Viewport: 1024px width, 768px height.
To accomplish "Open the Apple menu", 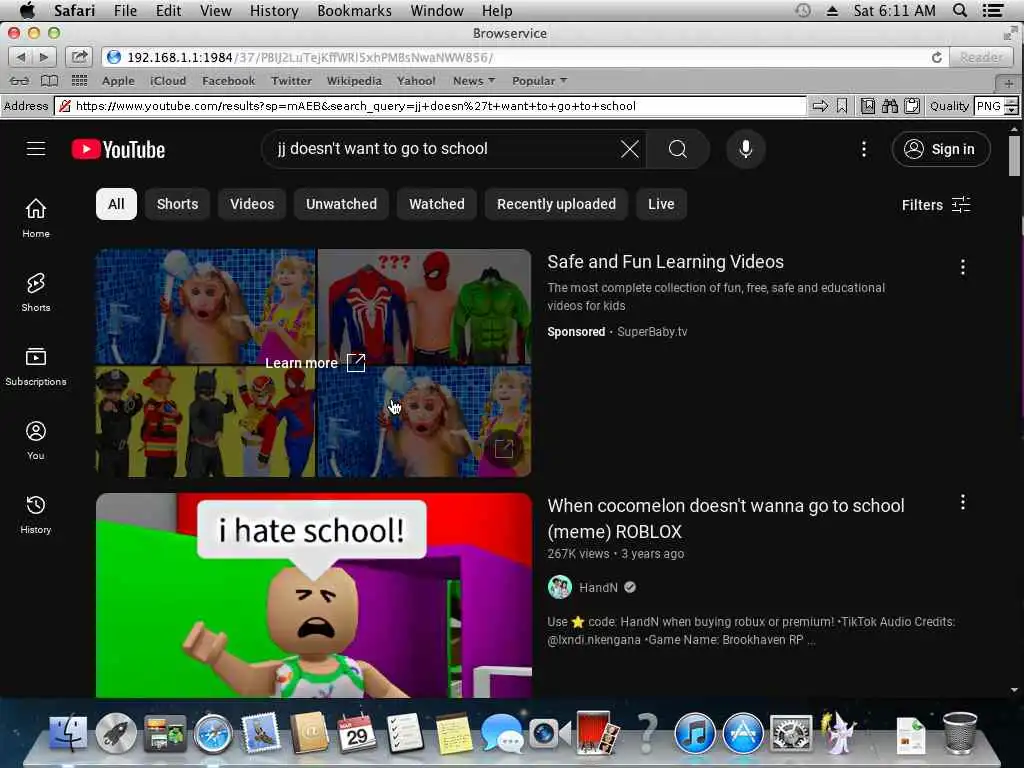I will click(x=27, y=10).
